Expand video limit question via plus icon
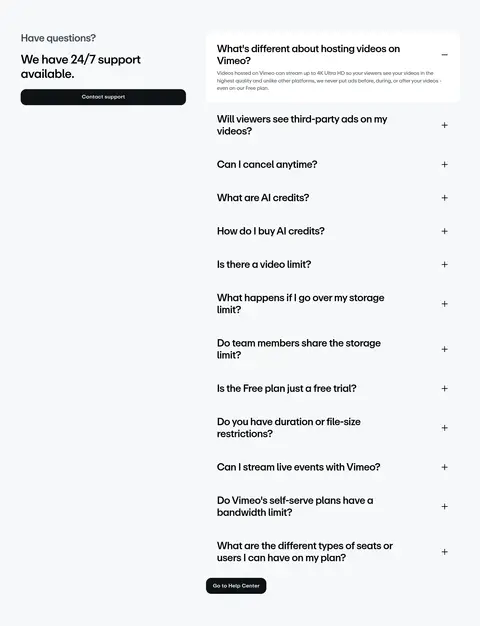Screen dimensions: 480x626 click(444, 265)
